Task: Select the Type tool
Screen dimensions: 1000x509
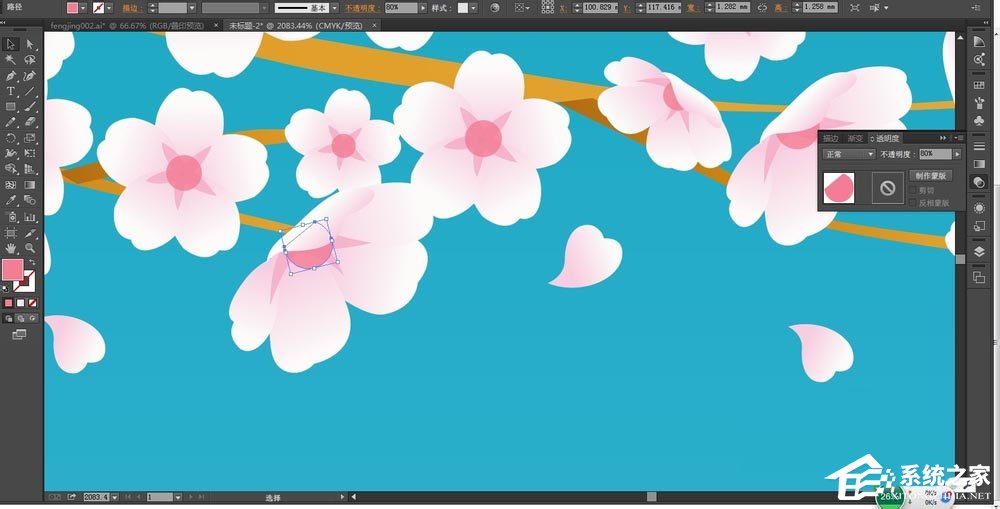Action: click(x=11, y=91)
